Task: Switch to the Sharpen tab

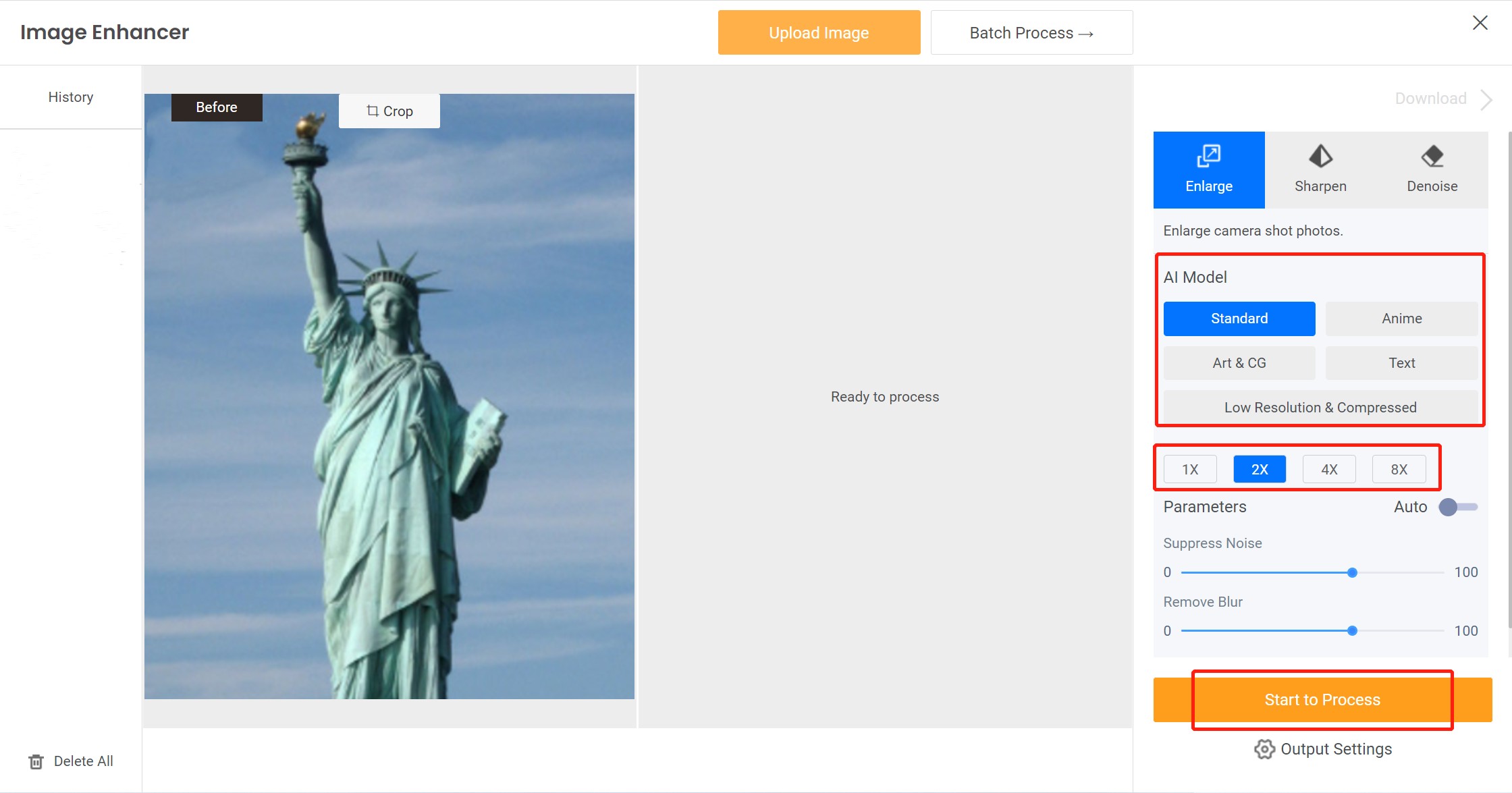Action: (x=1320, y=170)
